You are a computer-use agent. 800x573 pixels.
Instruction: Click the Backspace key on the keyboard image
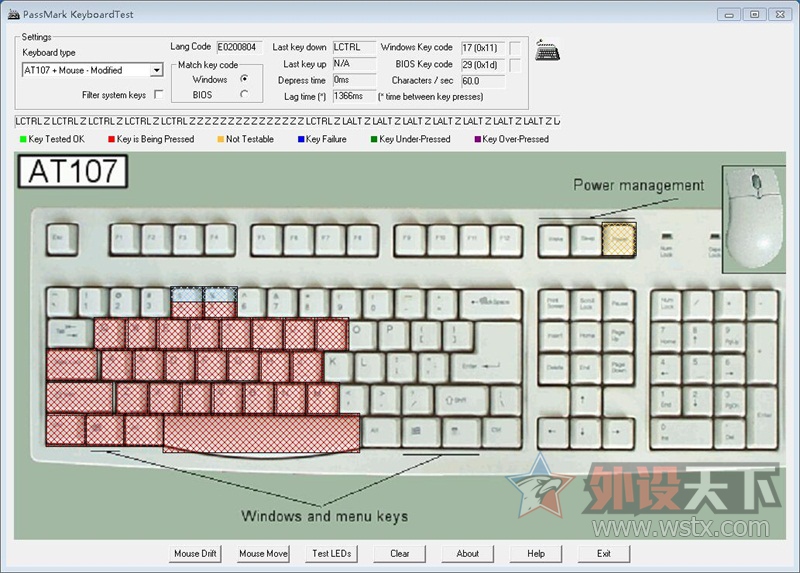(x=491, y=303)
